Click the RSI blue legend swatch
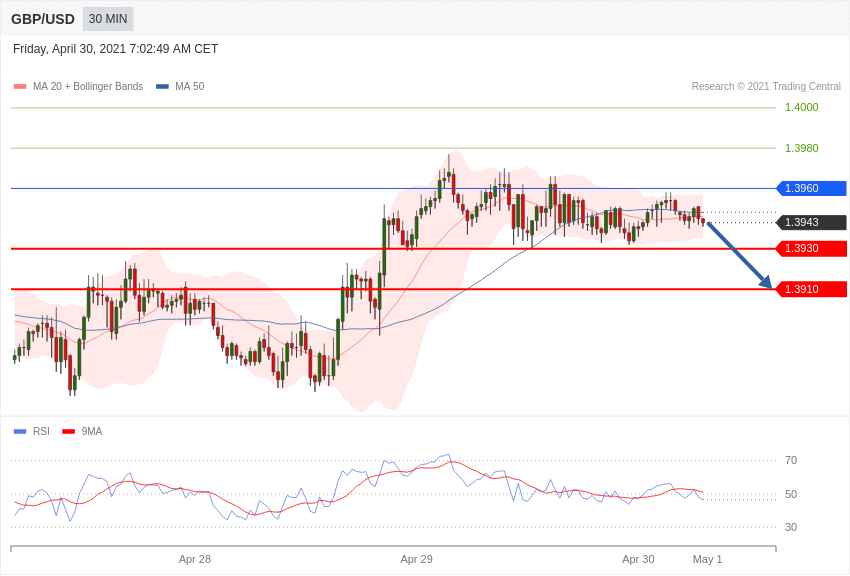 pos(20,431)
